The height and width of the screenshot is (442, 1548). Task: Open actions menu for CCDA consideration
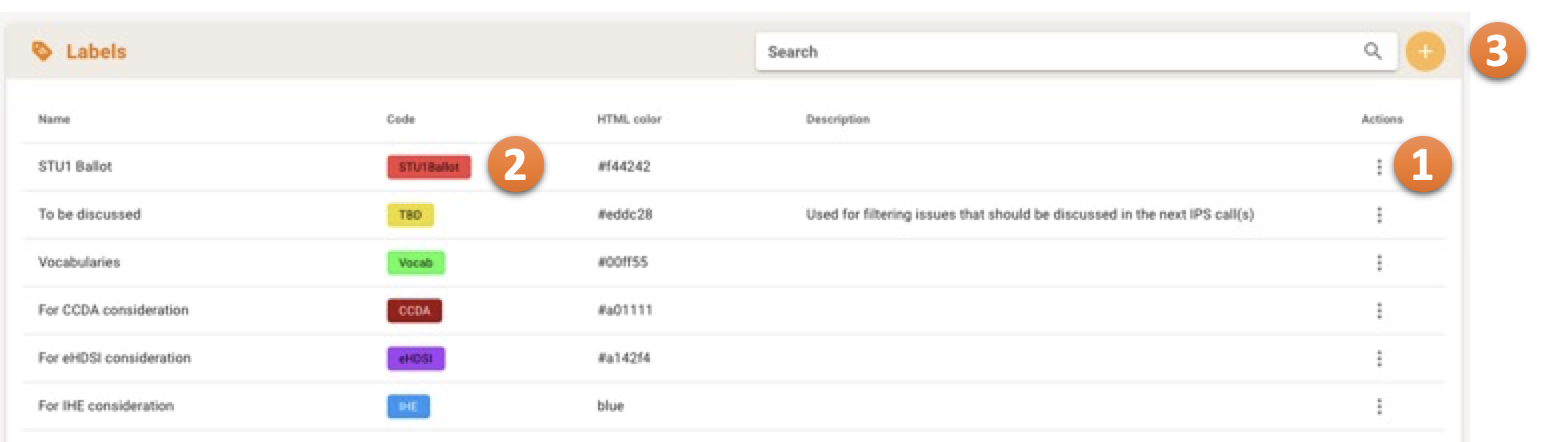click(1379, 311)
